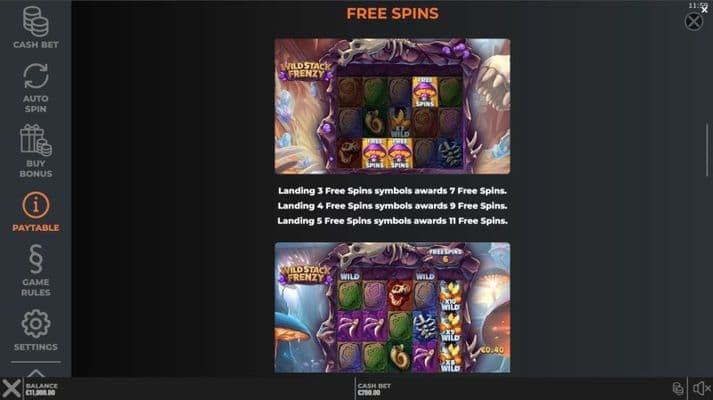713x400 pixels.
Task: Close the paytable with the circled X
Action: point(693,21)
